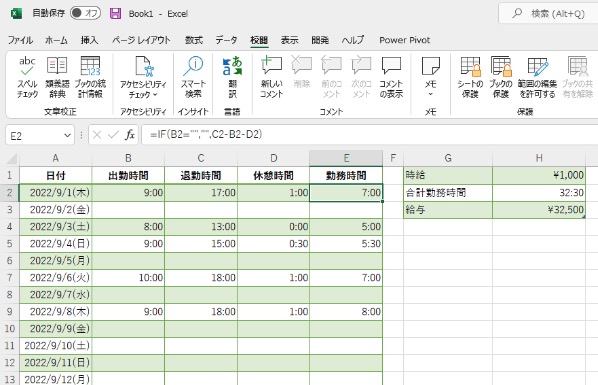The width and height of the screenshot is (598, 385).
Task: Click header cell 出勤時間
Action: (x=128, y=176)
